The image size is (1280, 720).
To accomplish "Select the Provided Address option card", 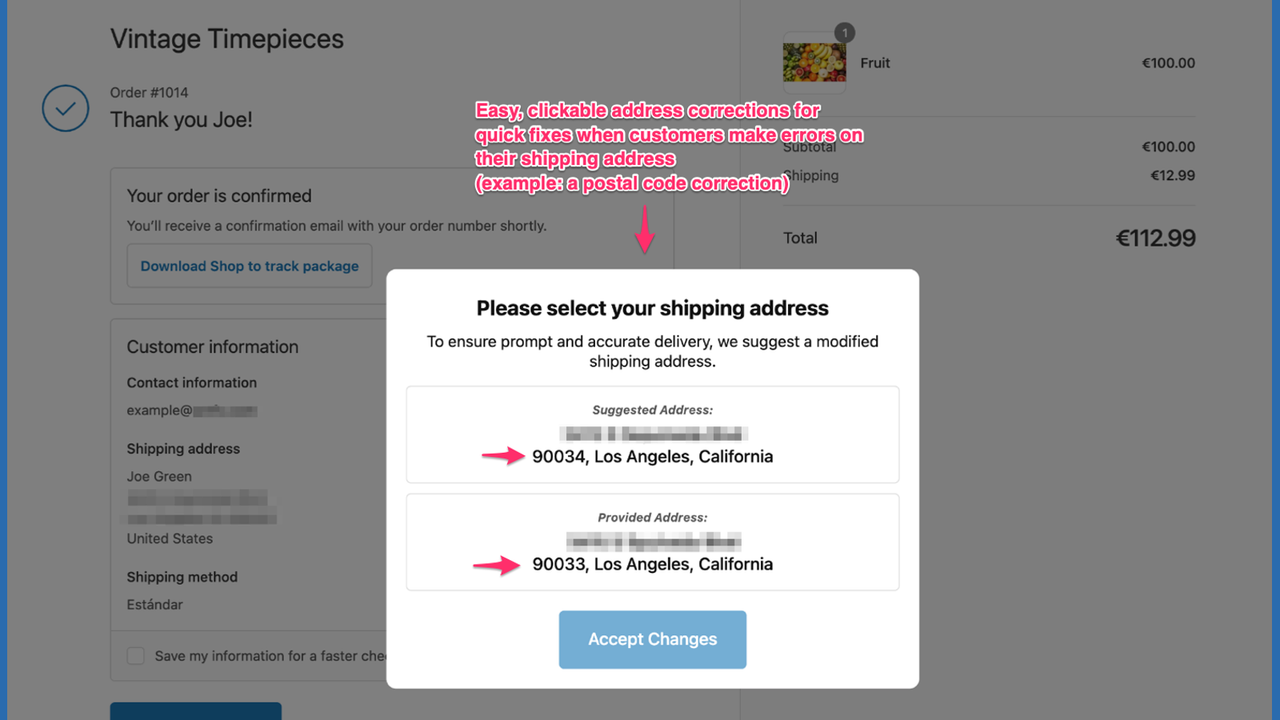I will [x=652, y=542].
